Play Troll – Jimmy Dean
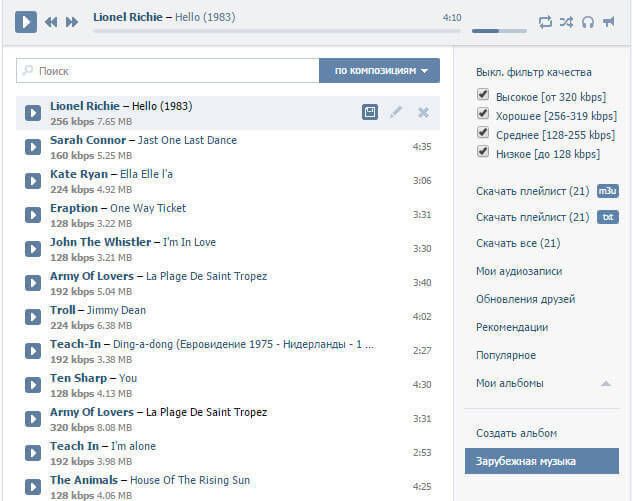 (33, 317)
